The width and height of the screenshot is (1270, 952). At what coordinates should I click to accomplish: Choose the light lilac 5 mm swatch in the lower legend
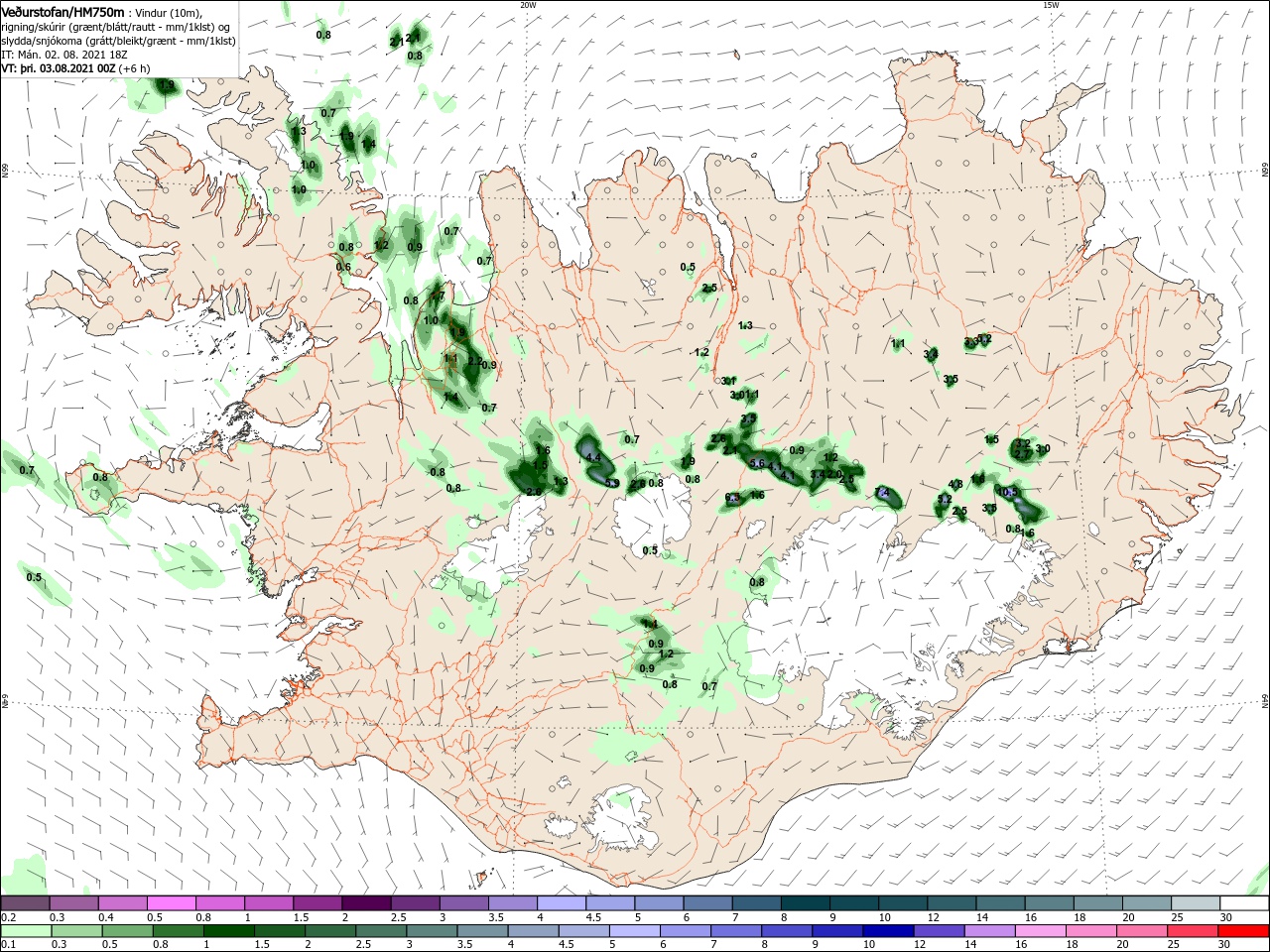pos(636,931)
